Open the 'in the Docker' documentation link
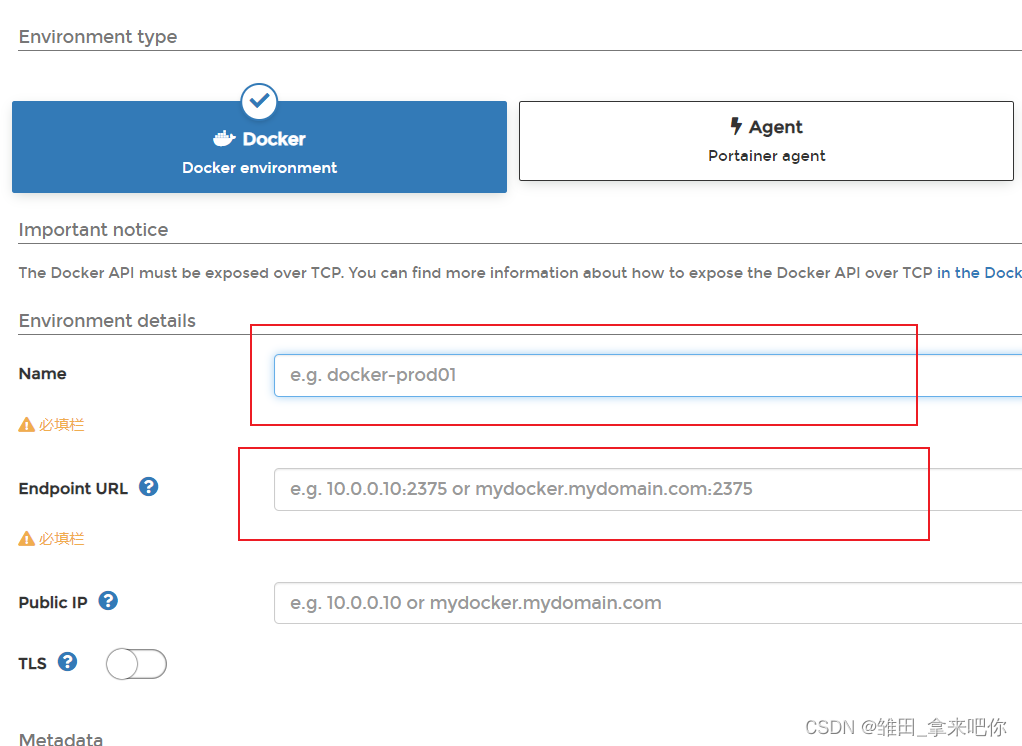Screen dimensions: 1022x746 (979, 272)
